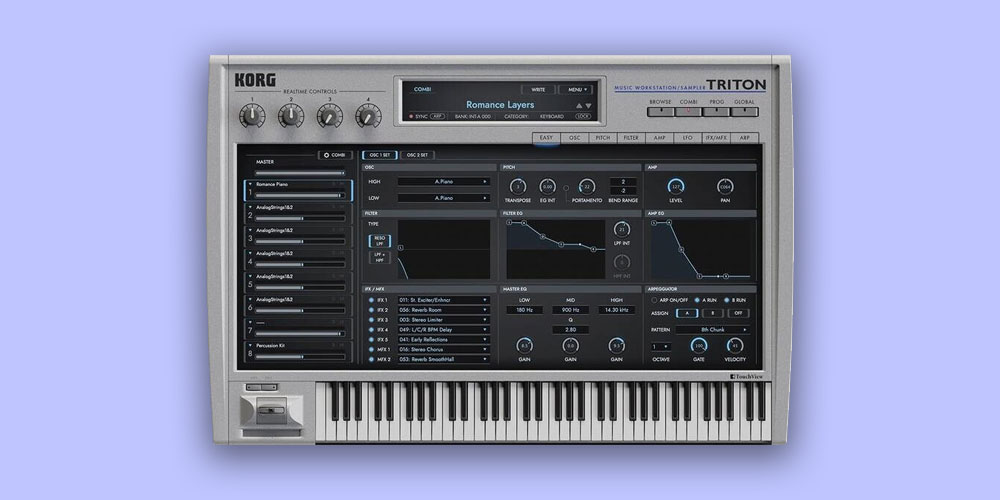Click the WRITE button
This screenshot has height=500, width=1000.
538,89
